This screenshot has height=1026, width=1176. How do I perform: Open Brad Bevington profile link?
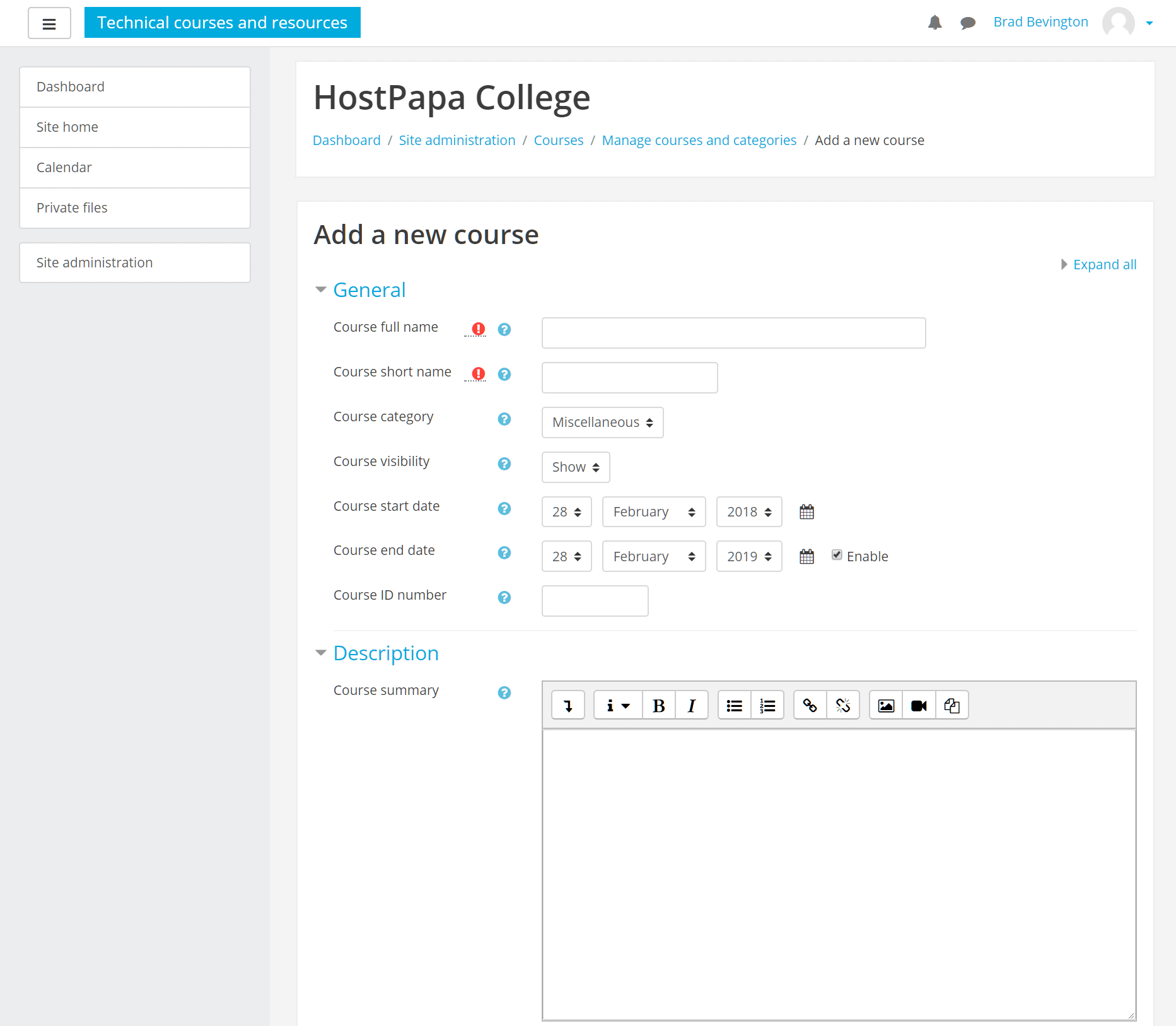coord(1040,22)
